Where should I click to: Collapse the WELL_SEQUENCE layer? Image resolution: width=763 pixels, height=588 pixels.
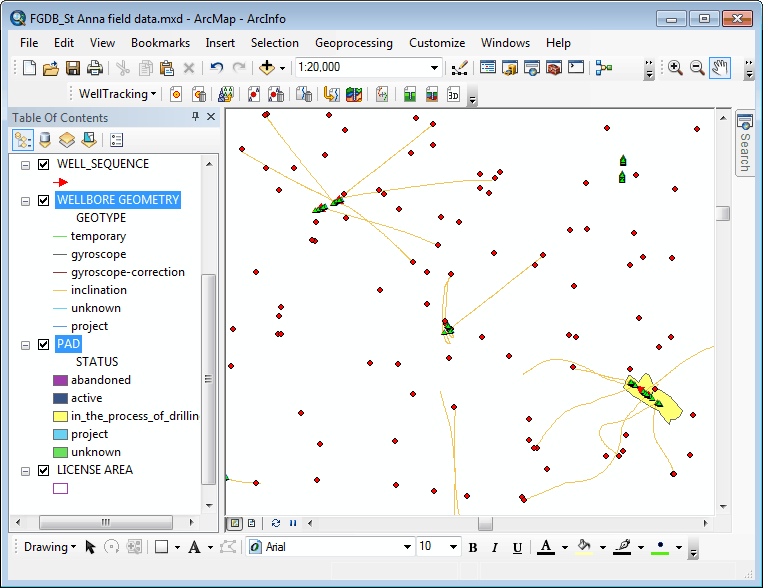coord(25,165)
